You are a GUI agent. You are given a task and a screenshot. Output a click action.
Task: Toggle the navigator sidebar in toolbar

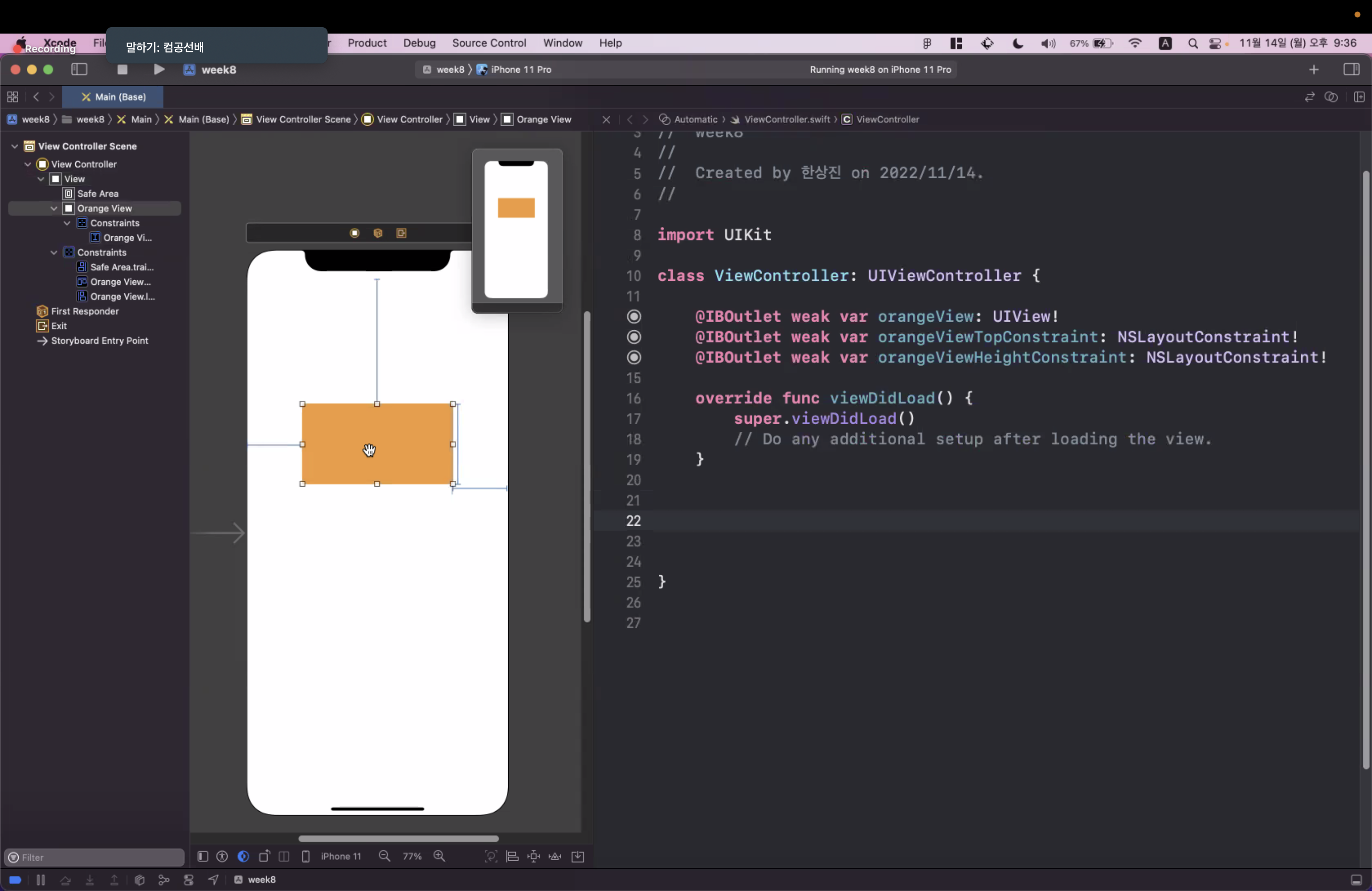click(x=79, y=70)
